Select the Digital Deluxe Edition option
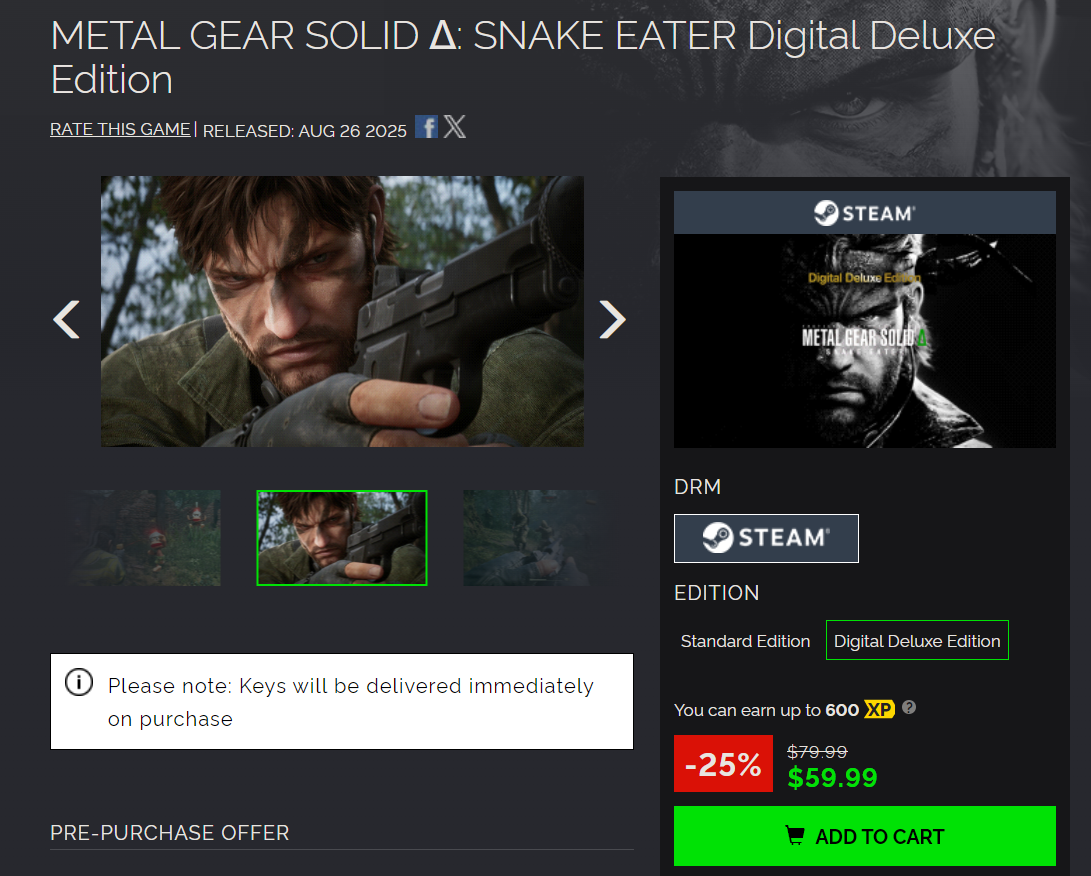This screenshot has width=1091, height=876. point(917,641)
